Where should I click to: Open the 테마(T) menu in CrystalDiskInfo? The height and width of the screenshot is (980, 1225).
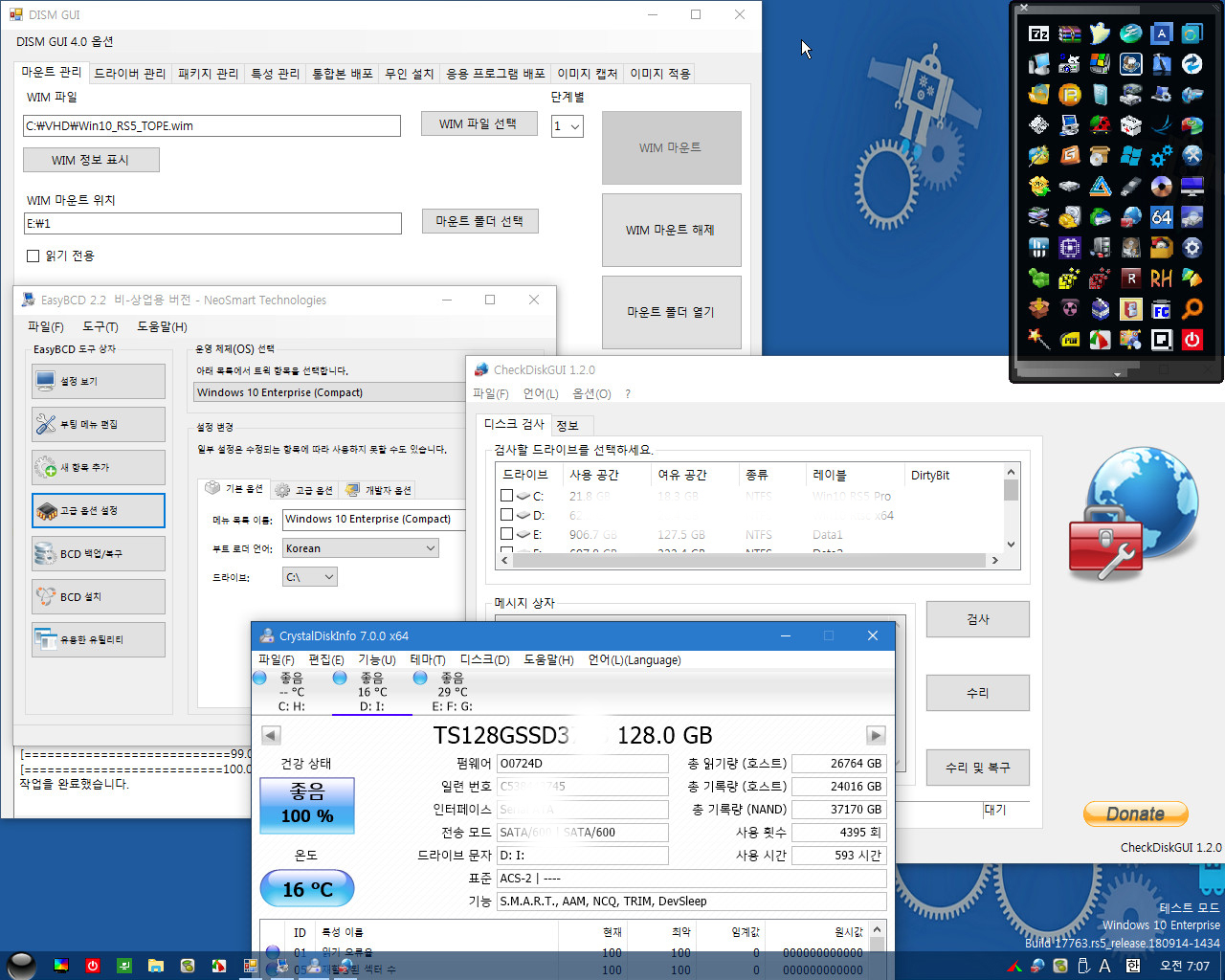(x=428, y=659)
